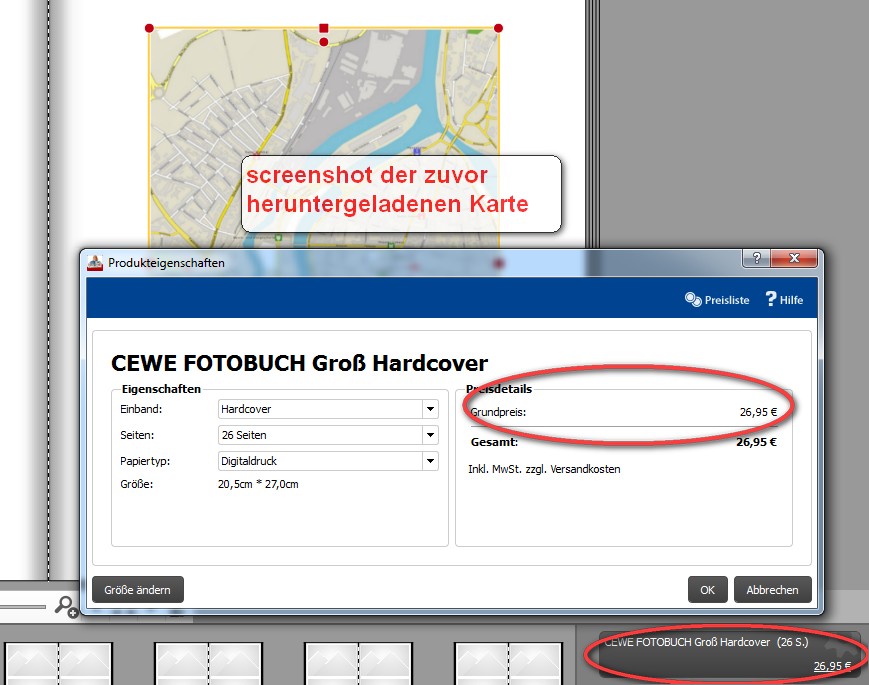Select the third page spread thumbnail

click(358, 663)
